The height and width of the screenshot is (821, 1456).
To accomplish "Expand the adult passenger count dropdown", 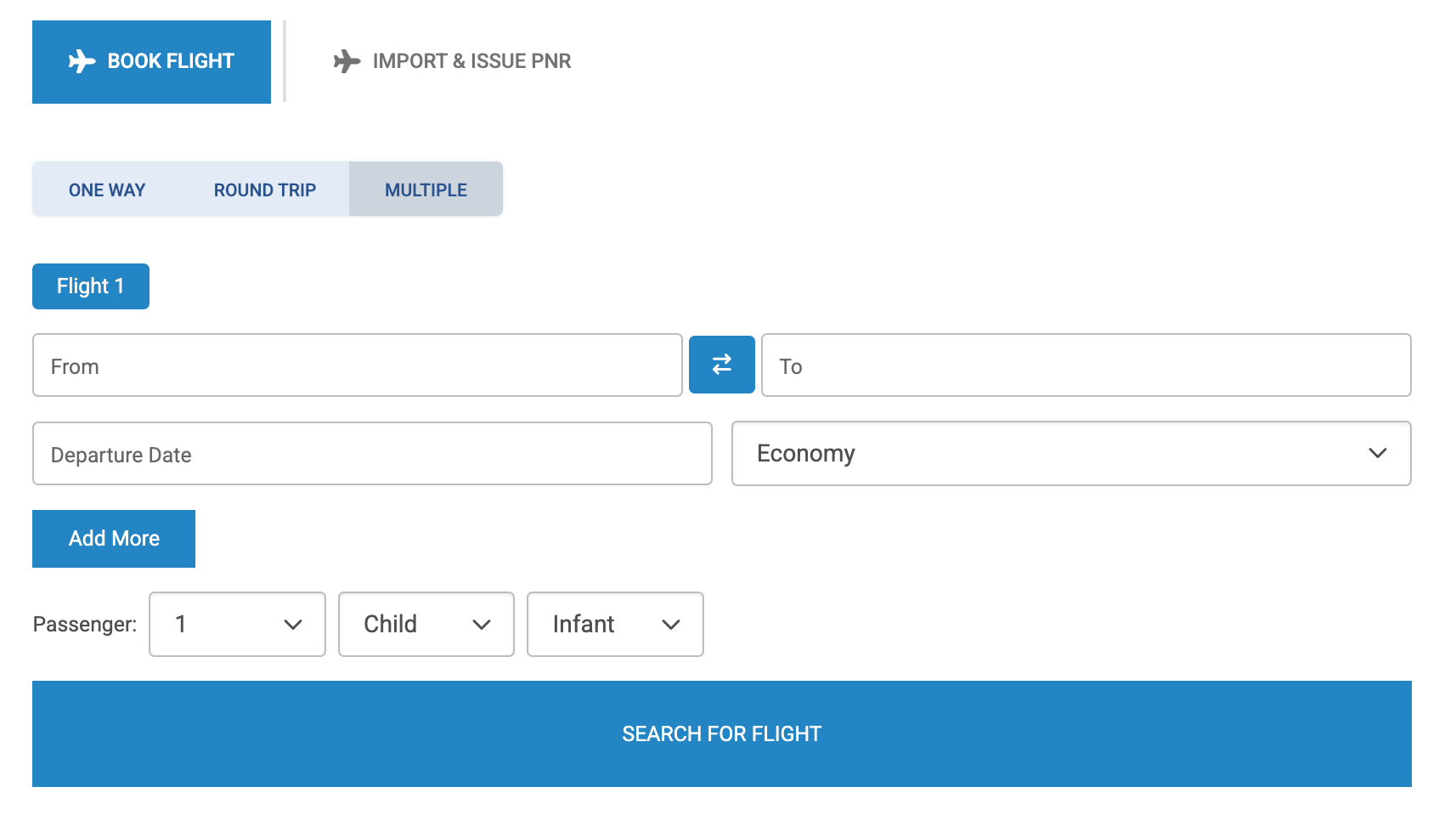I will click(x=237, y=625).
